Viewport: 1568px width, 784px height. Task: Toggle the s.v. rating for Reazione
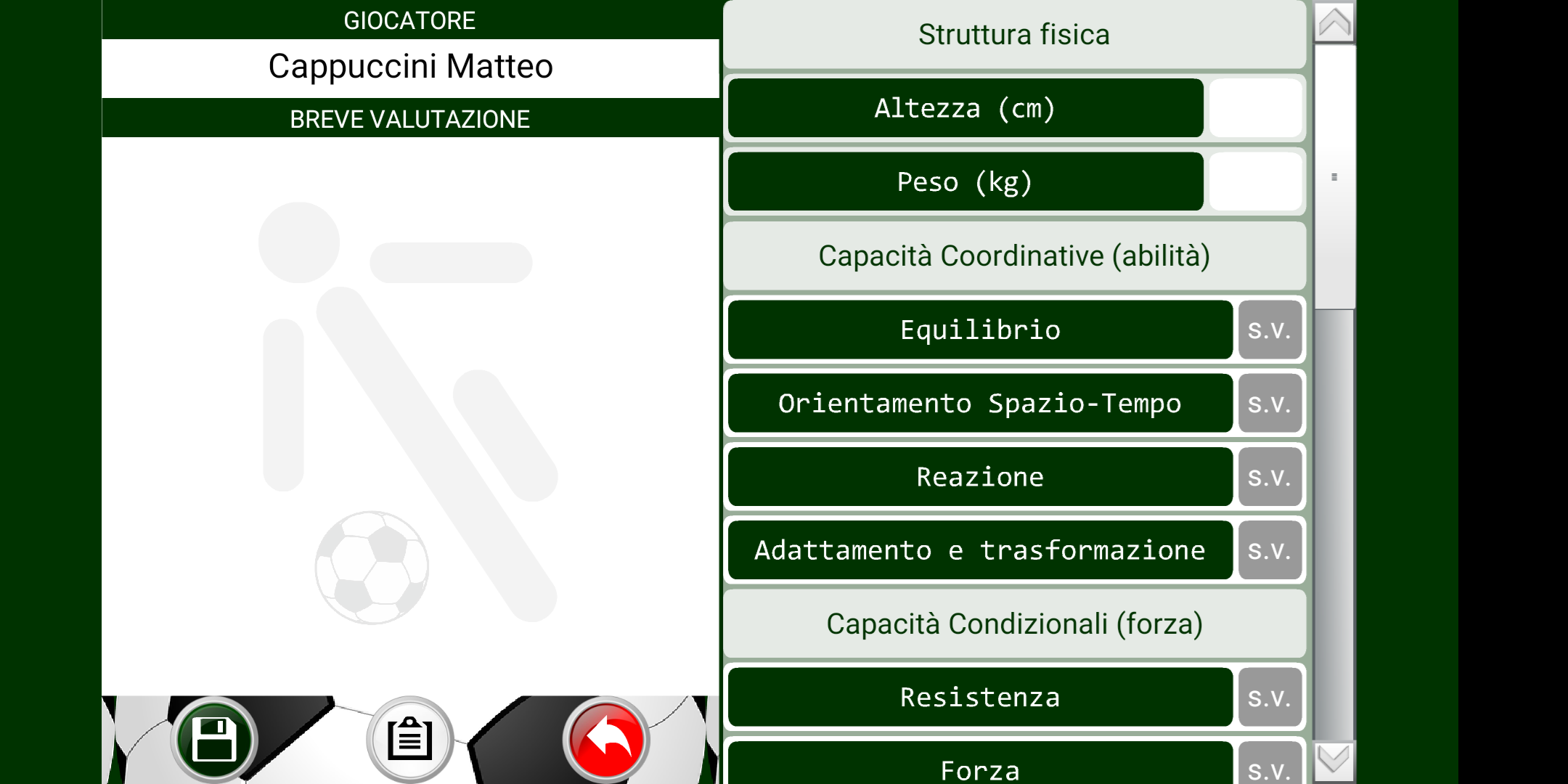tap(1270, 476)
